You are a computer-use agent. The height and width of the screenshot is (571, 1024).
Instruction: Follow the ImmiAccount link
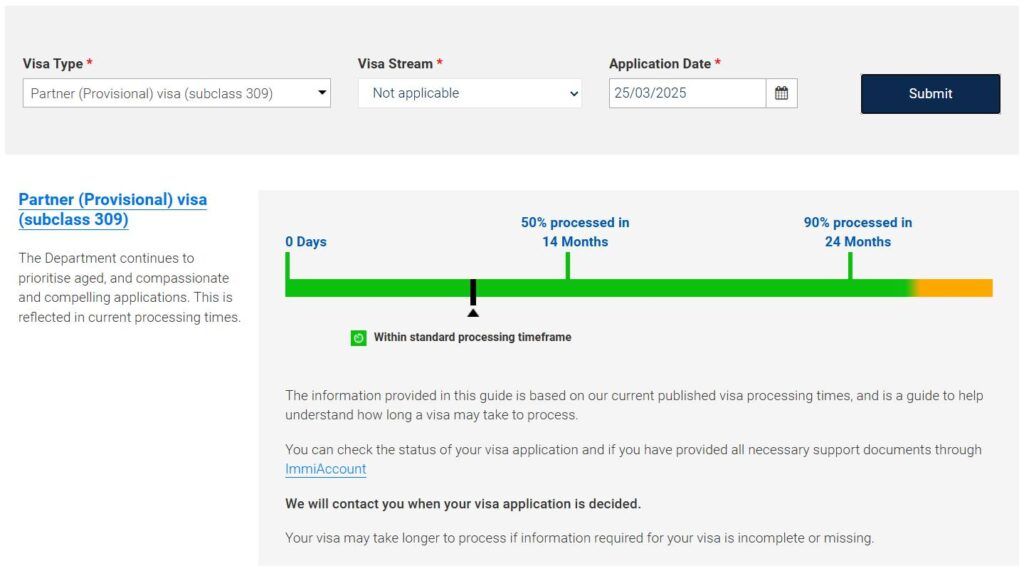click(325, 469)
